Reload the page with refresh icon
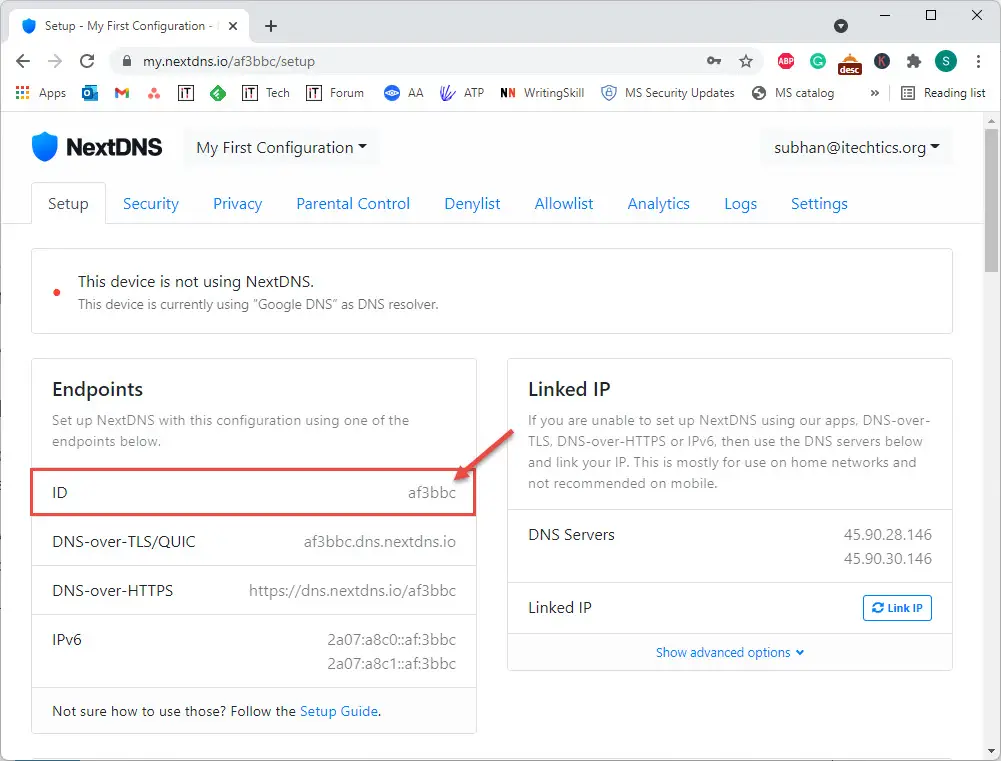 pos(87,61)
